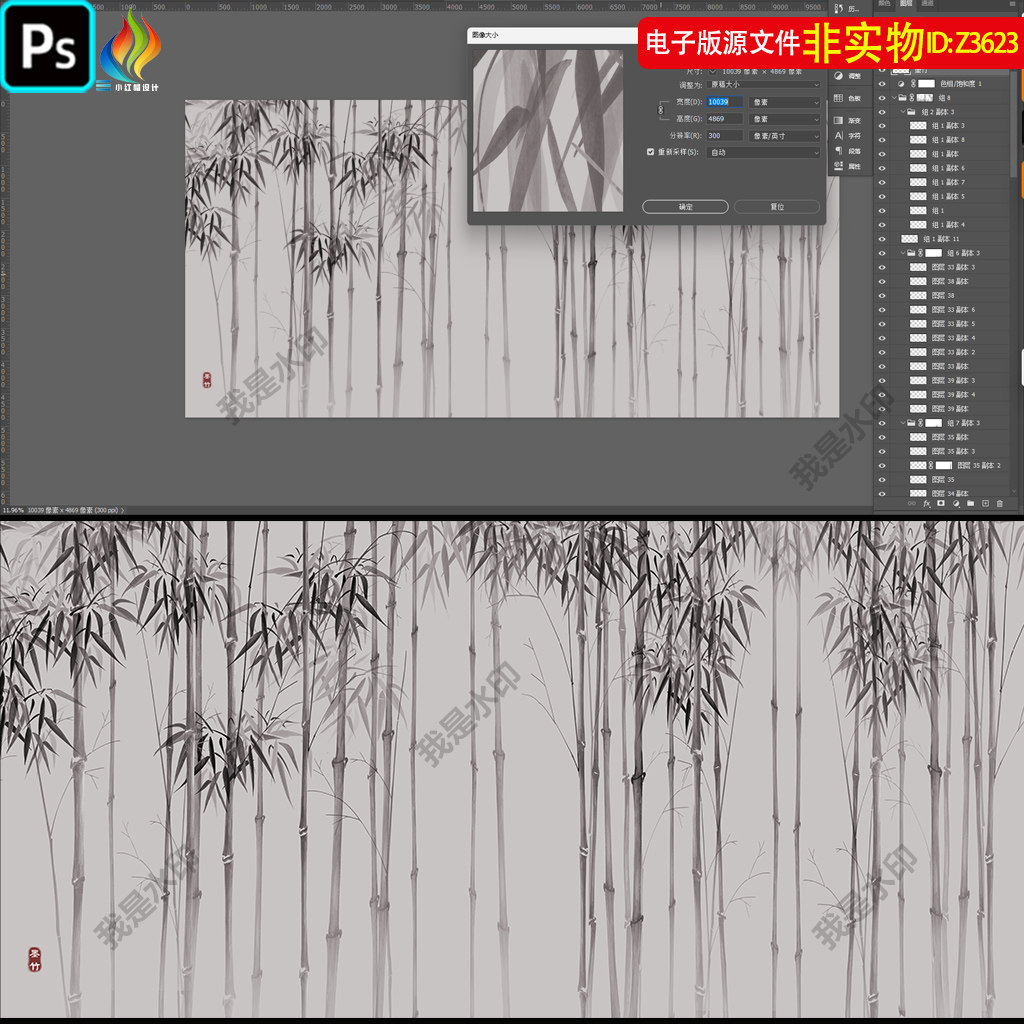Click the resolution field showing 300
The image size is (1024, 1024).
click(725, 136)
